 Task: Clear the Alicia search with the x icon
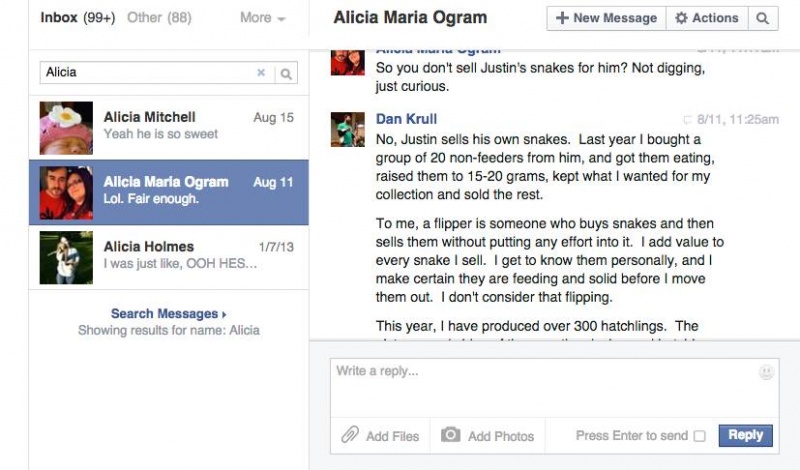[261, 72]
